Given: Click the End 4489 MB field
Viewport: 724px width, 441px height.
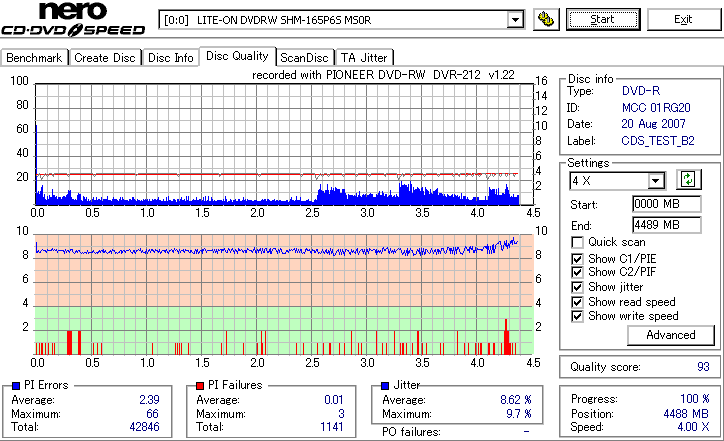Looking at the screenshot, I should (x=666, y=225).
